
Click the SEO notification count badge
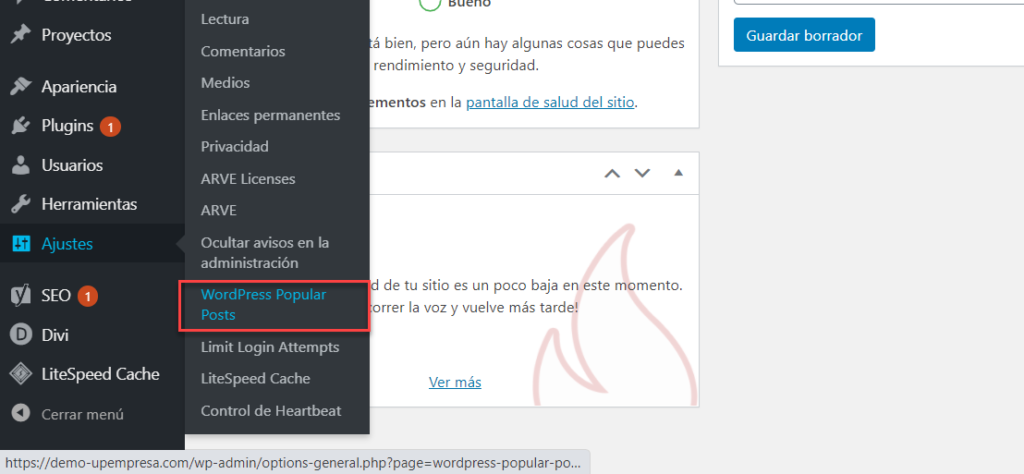point(88,296)
